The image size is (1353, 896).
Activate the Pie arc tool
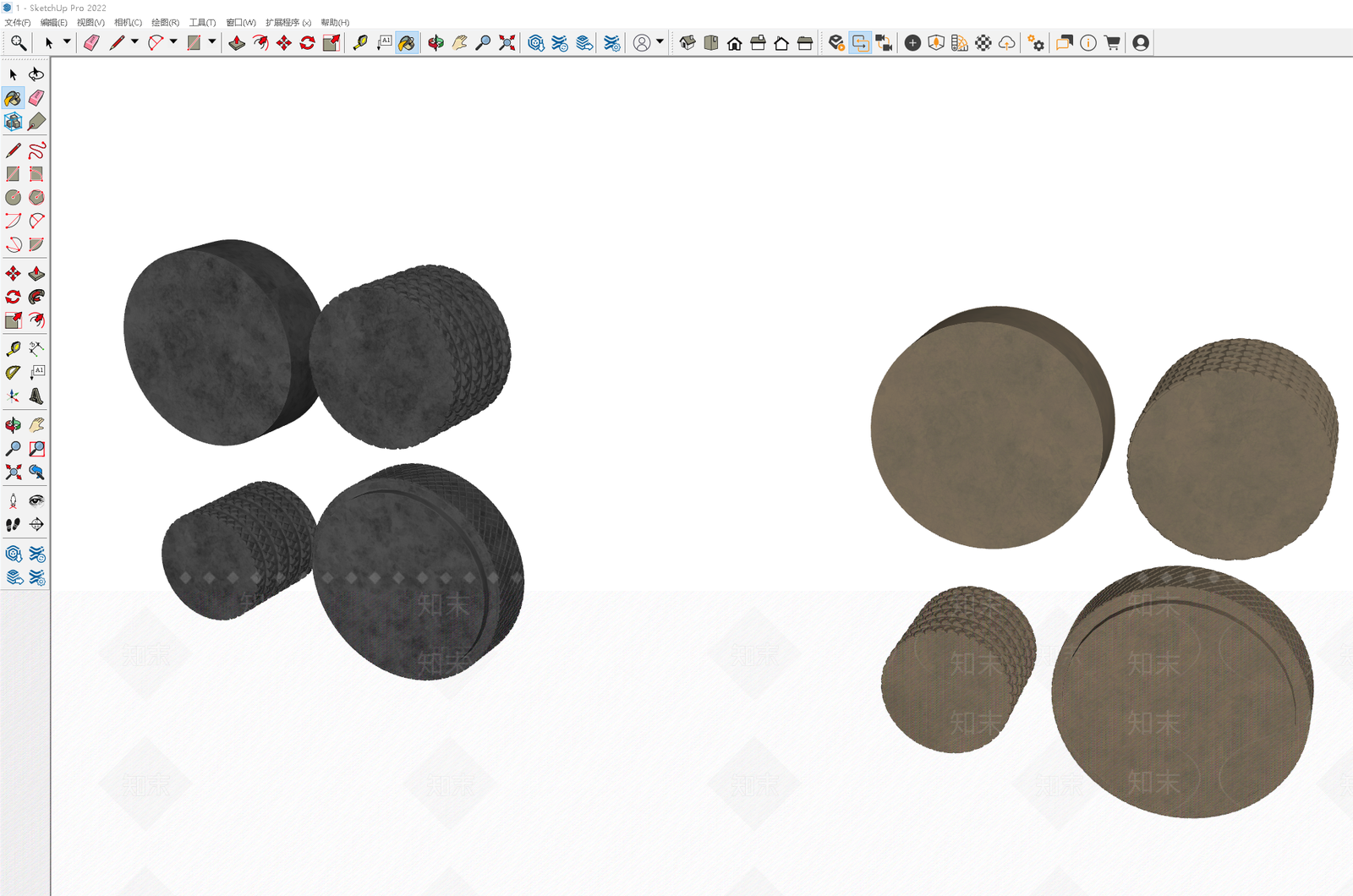[x=36, y=244]
